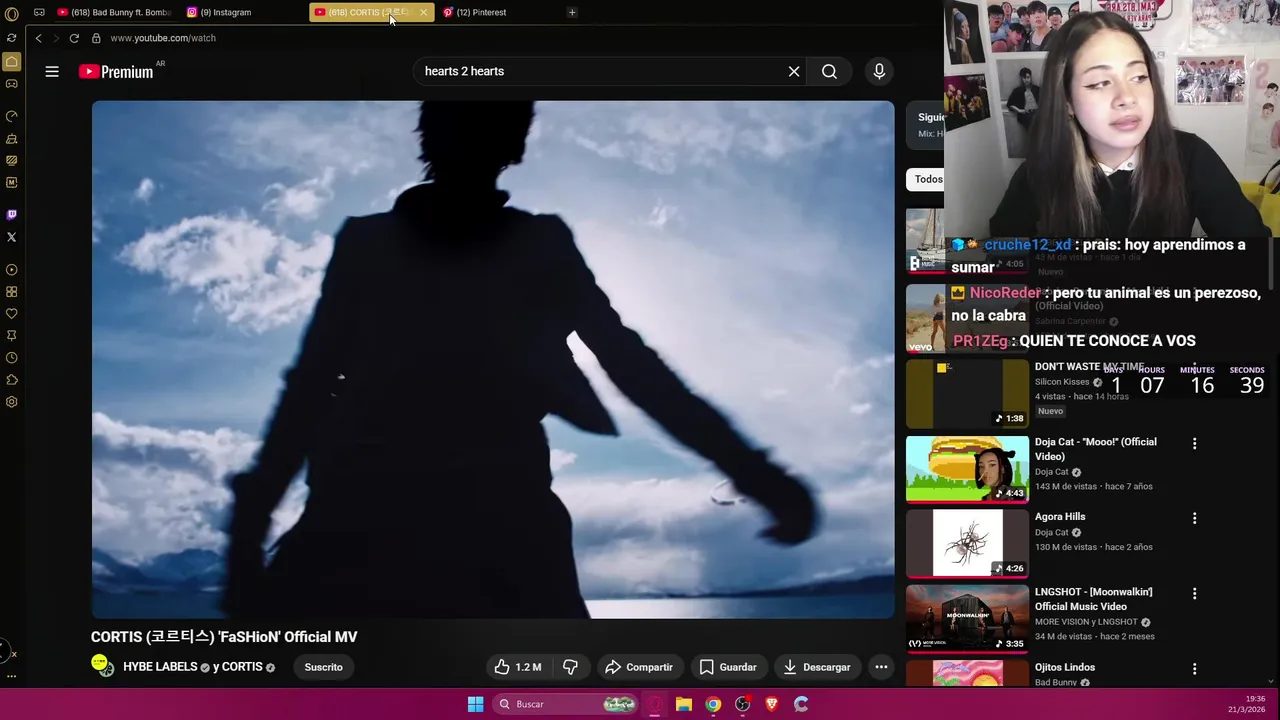
Task: Open 'Agora Hills' video title
Action: pos(1060,517)
